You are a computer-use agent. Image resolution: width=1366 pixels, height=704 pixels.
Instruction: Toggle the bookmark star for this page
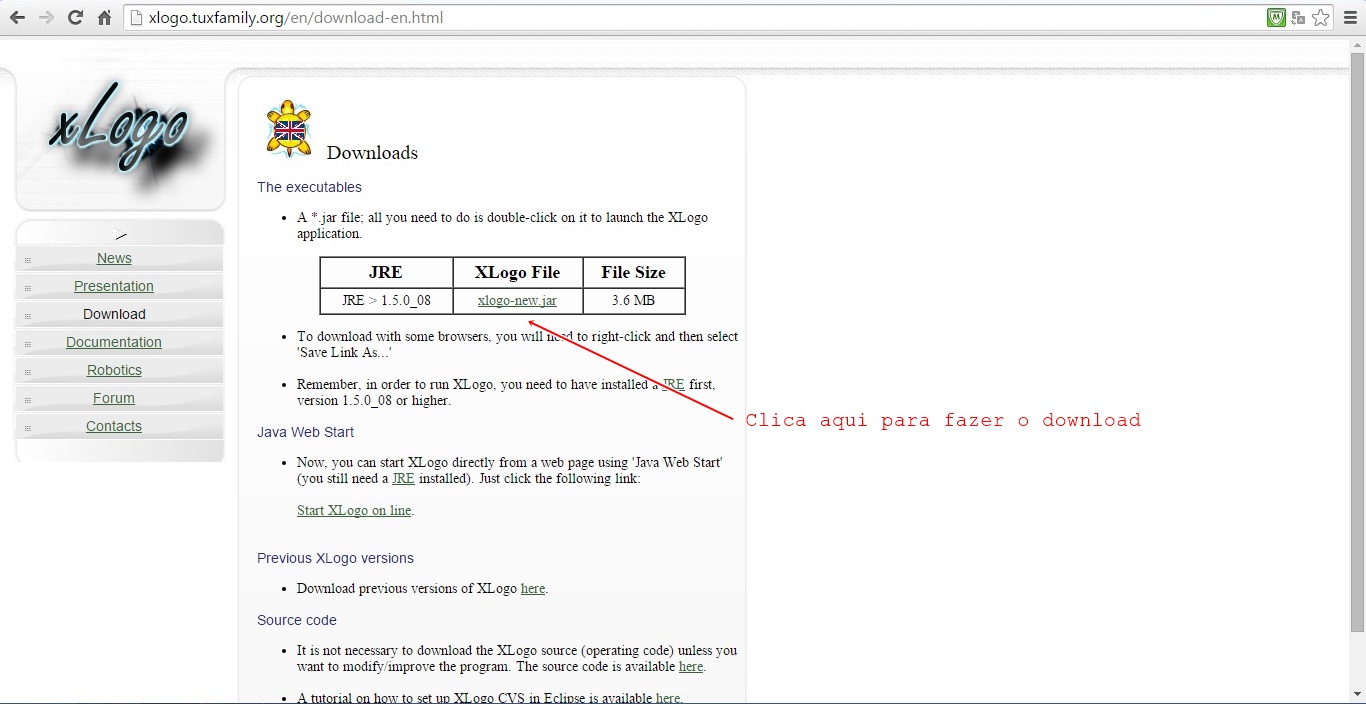1321,17
